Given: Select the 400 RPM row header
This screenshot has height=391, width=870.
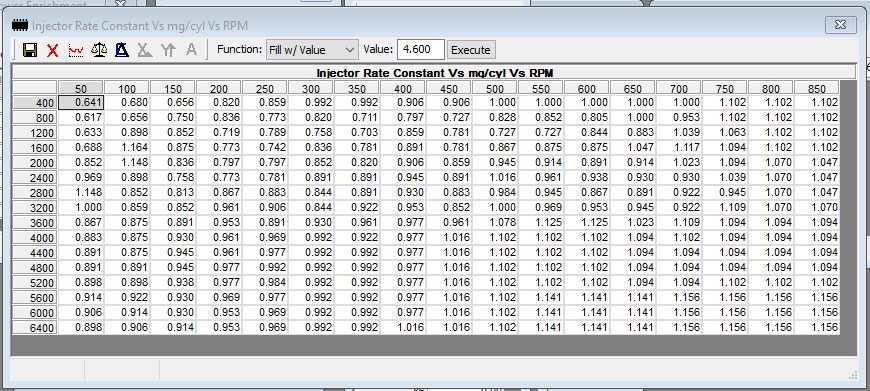Looking at the screenshot, I should (x=35, y=103).
